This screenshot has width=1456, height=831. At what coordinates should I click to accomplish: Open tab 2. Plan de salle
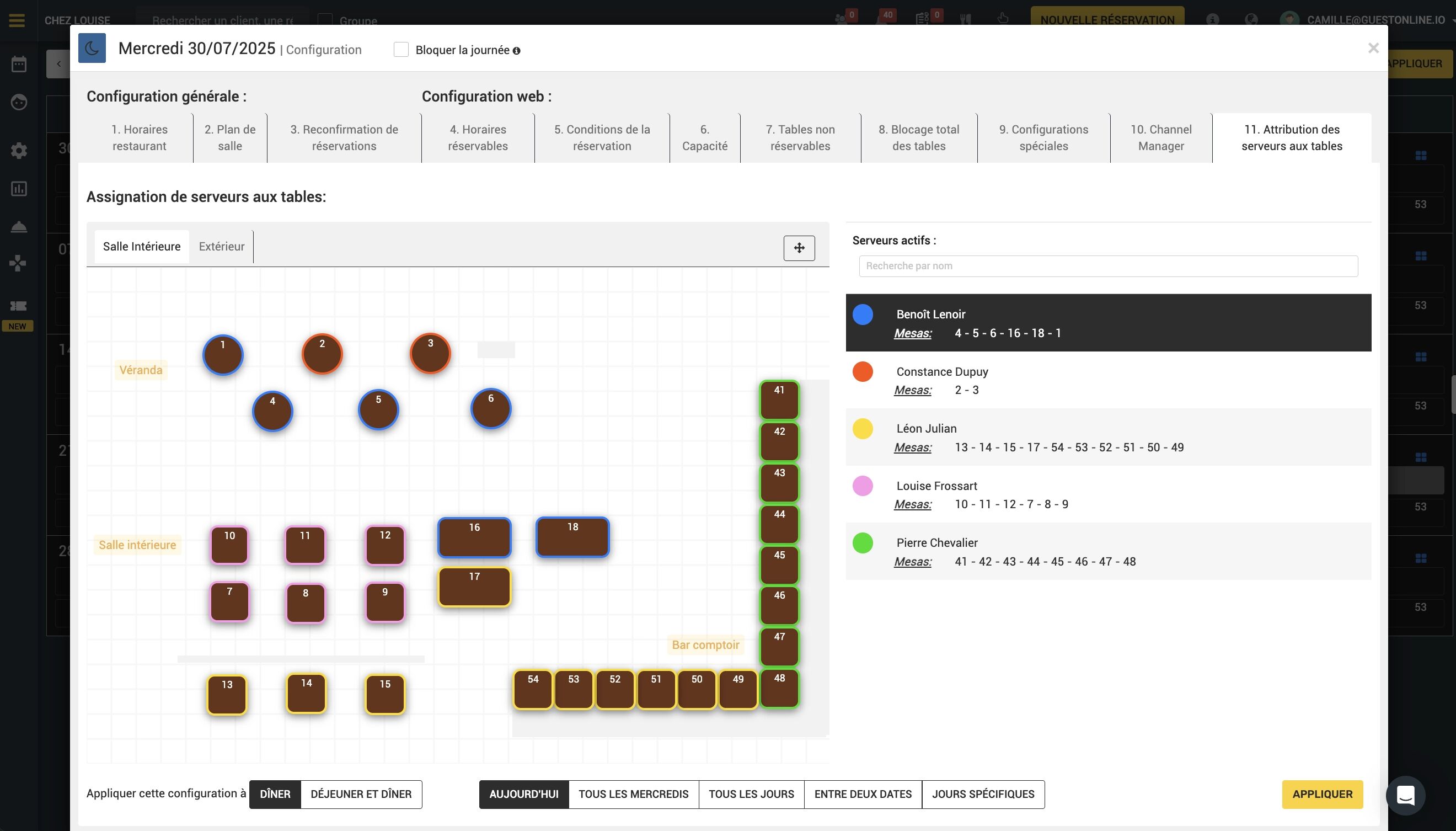coord(230,137)
